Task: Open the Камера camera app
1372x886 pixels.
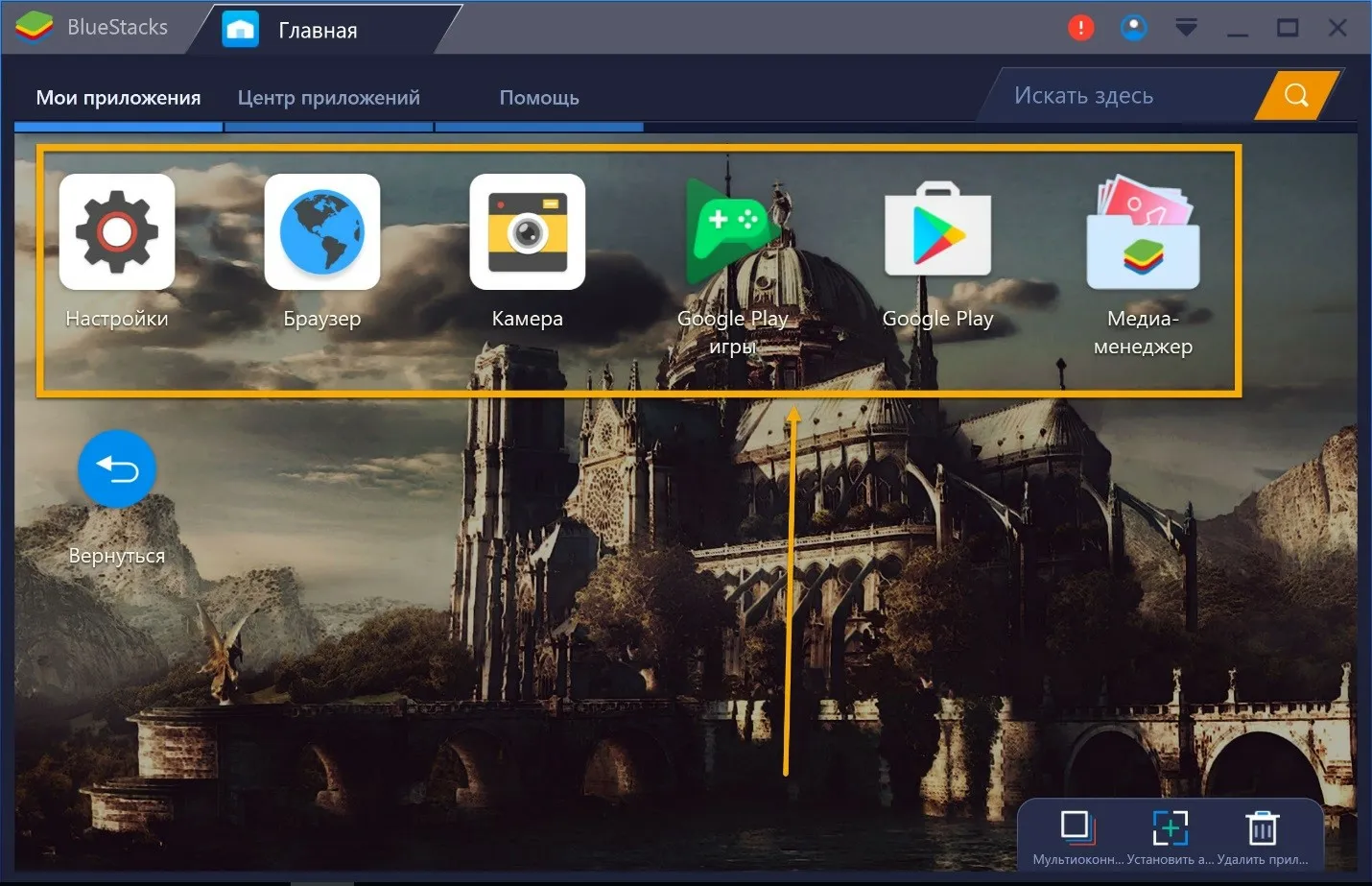Action: (x=528, y=232)
